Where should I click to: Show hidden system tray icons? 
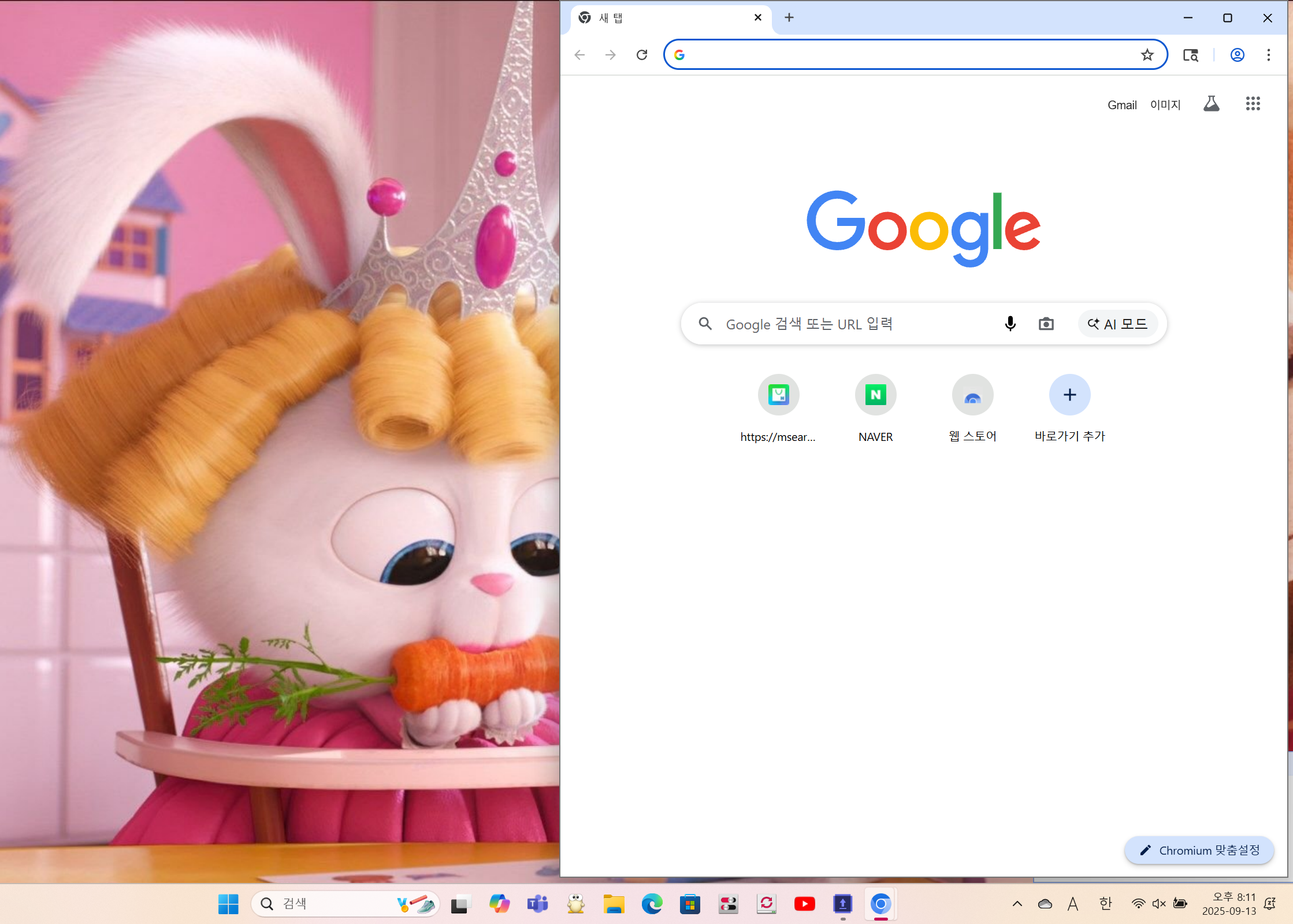coord(1017,904)
